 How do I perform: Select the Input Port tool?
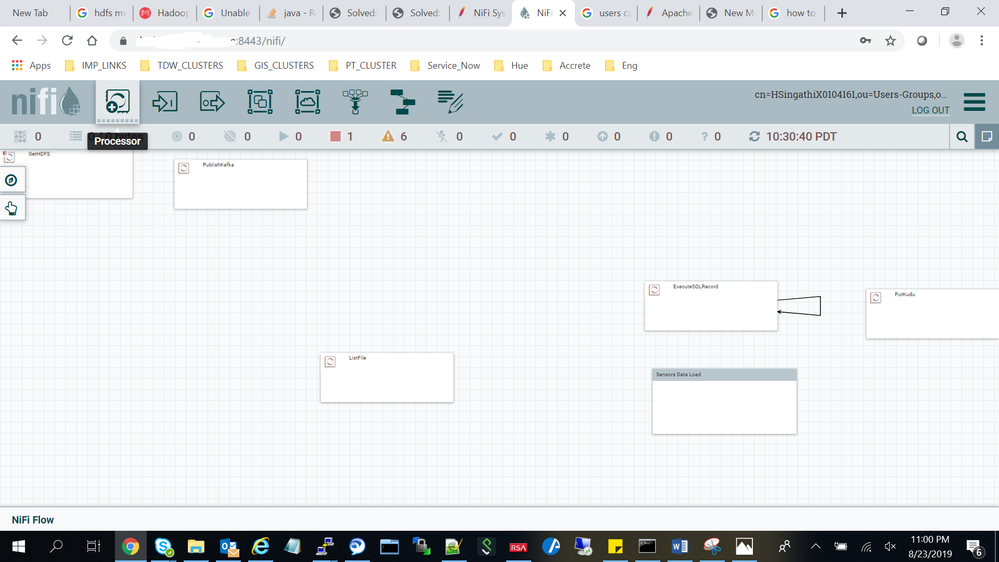[x=165, y=102]
